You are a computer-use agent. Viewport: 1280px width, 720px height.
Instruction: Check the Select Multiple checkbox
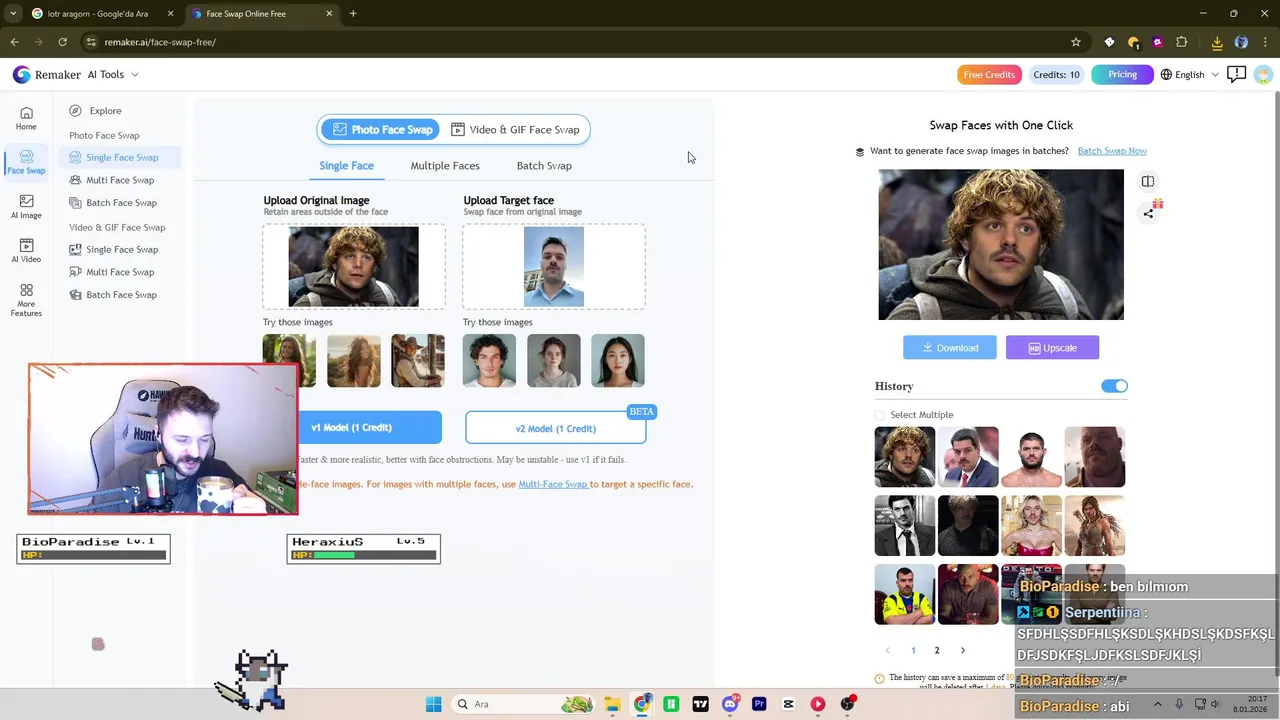[880, 415]
